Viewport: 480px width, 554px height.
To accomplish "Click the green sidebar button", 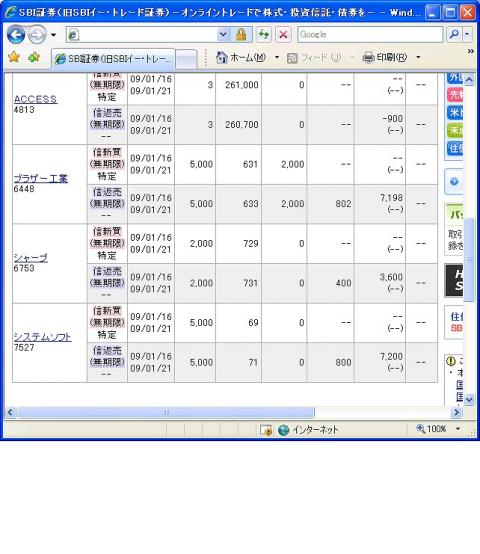I will (x=455, y=130).
